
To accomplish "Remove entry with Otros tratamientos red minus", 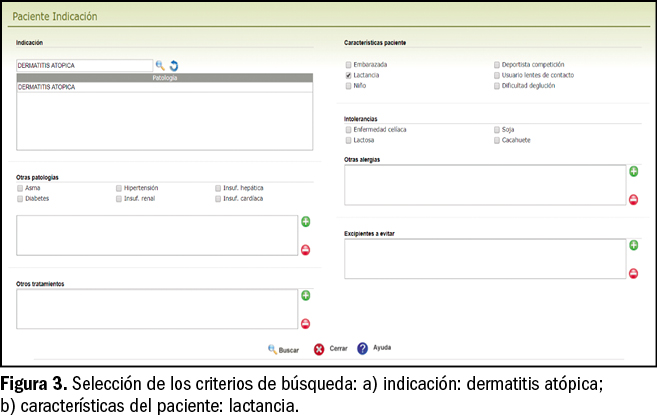I will tap(306, 323).
